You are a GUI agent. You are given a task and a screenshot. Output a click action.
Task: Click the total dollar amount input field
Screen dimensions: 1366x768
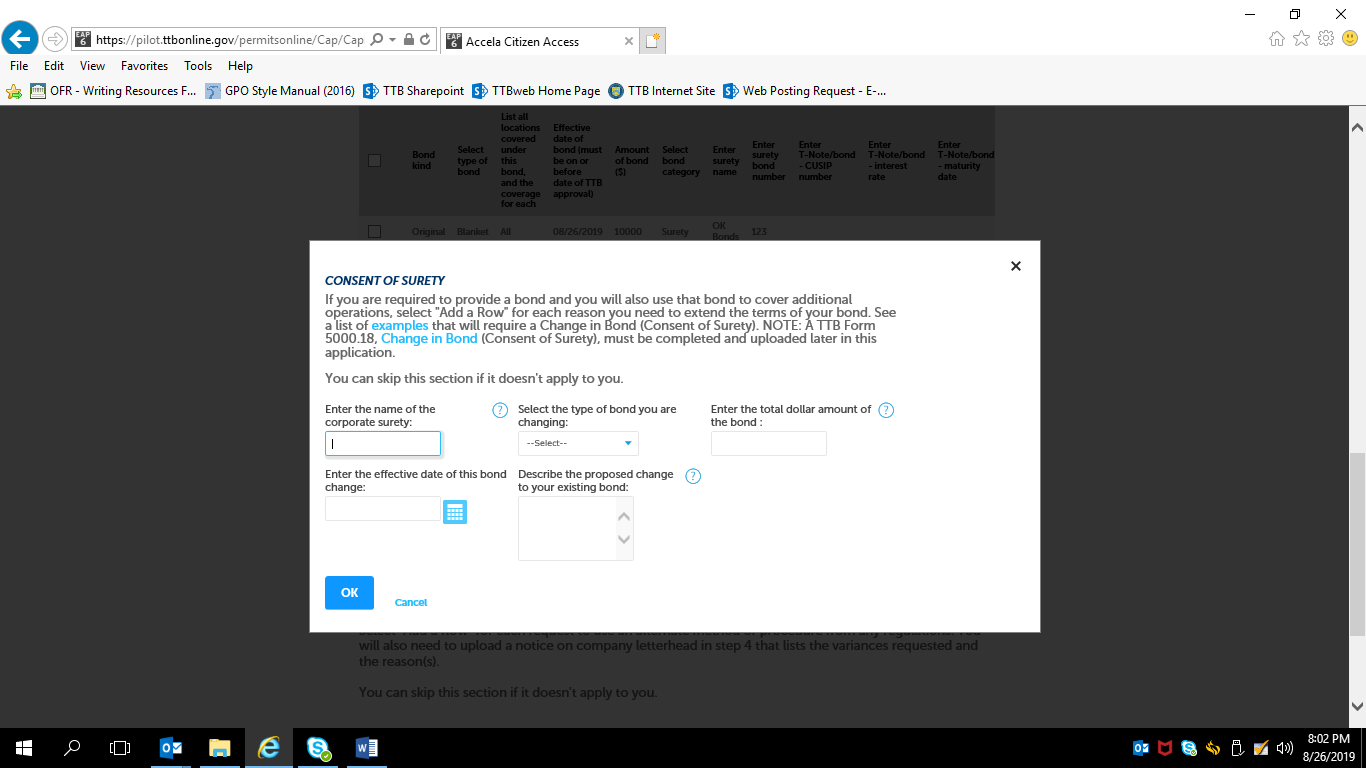(769, 443)
